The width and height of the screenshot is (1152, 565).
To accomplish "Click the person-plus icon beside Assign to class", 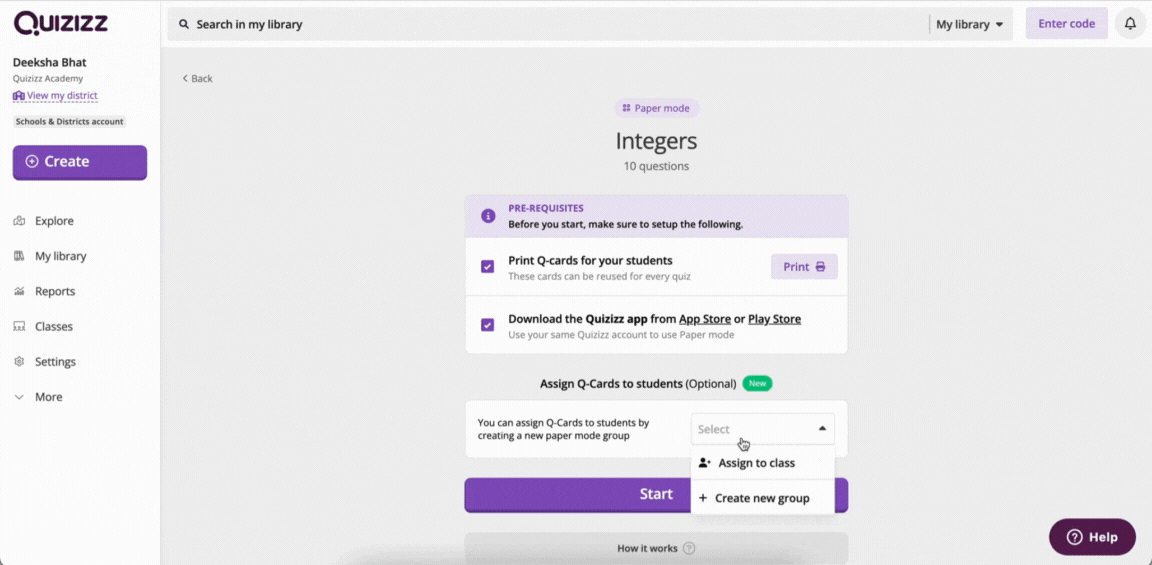I will pyautogui.click(x=705, y=463).
